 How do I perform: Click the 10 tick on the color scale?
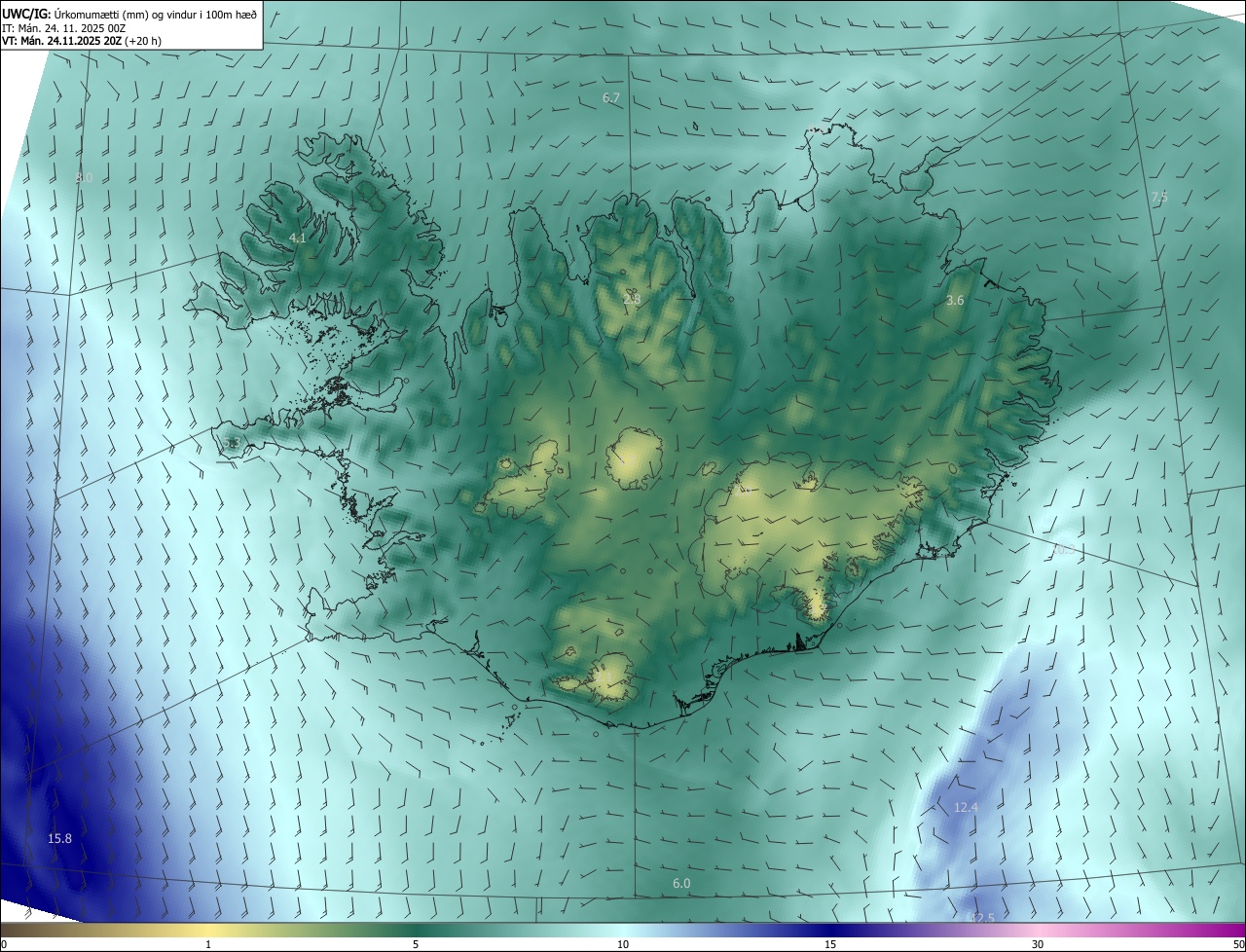click(623, 944)
